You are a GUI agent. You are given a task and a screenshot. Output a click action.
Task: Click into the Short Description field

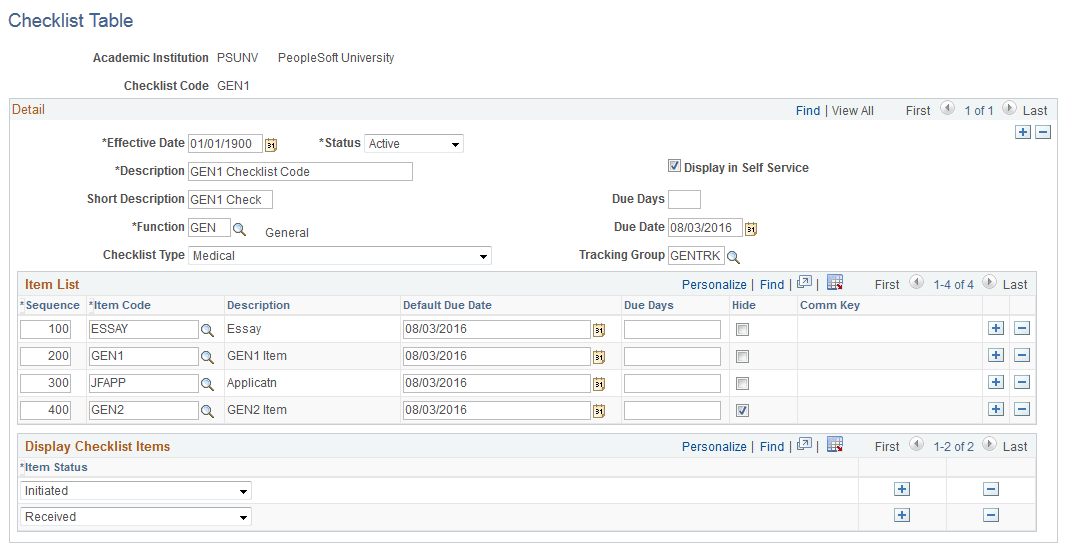point(230,199)
